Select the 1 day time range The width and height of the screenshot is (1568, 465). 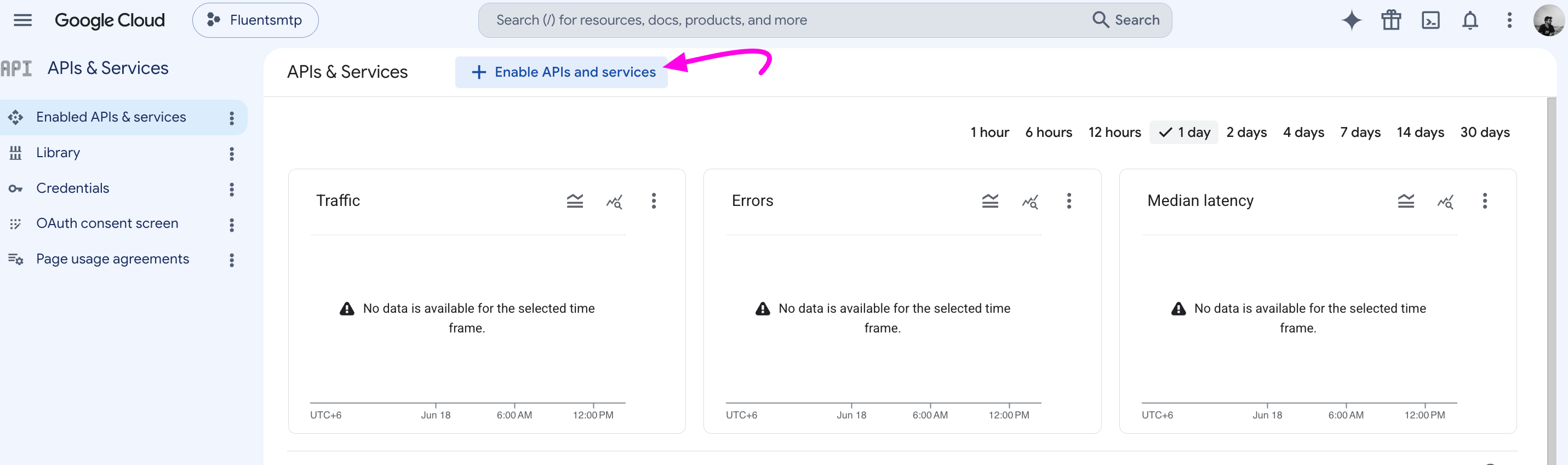(1184, 132)
